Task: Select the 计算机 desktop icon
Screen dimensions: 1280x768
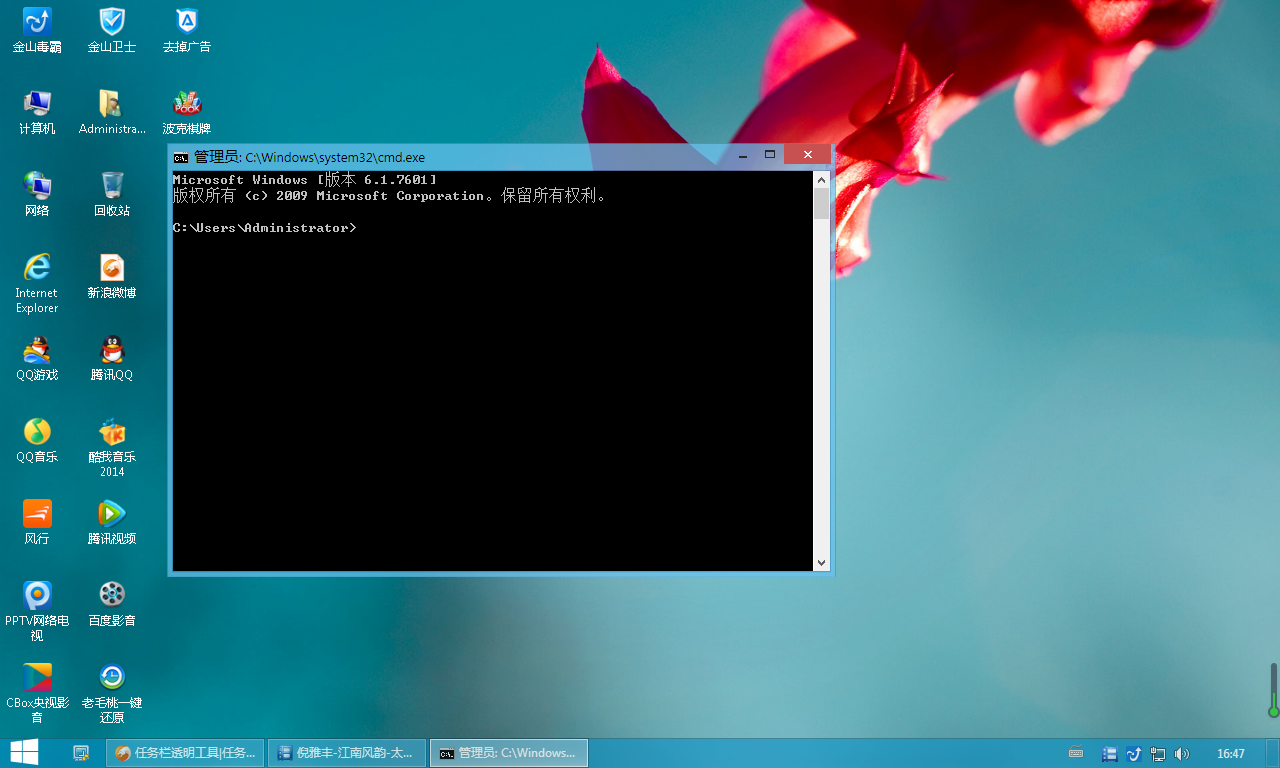Action: (37, 112)
